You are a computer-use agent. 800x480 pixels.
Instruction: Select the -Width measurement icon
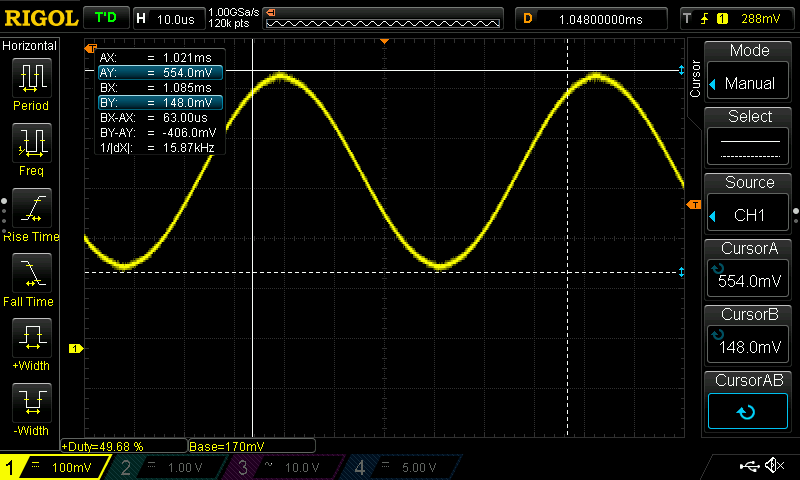tap(32, 402)
